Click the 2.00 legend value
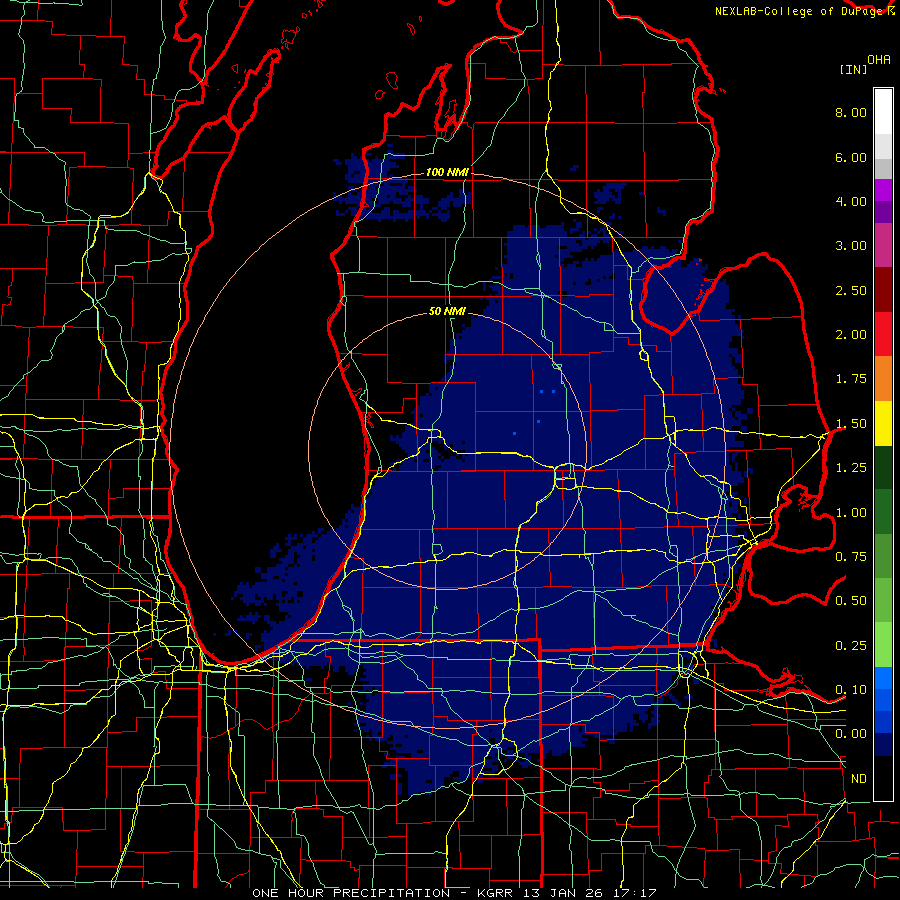Image resolution: width=900 pixels, height=900 pixels. 851,335
